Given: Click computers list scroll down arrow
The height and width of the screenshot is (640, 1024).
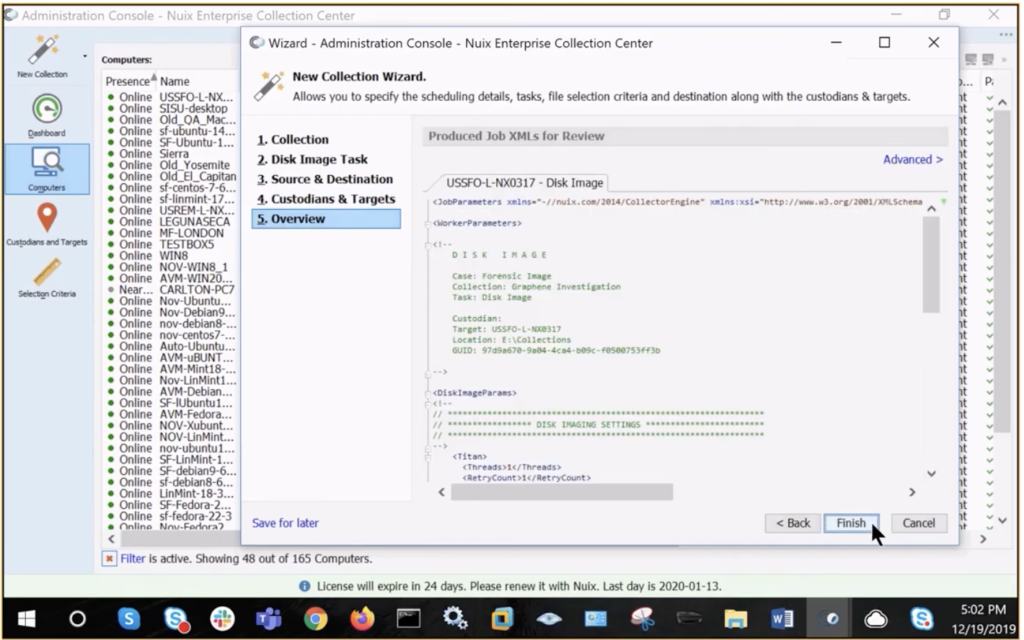Looking at the screenshot, I should (x=1002, y=520).
